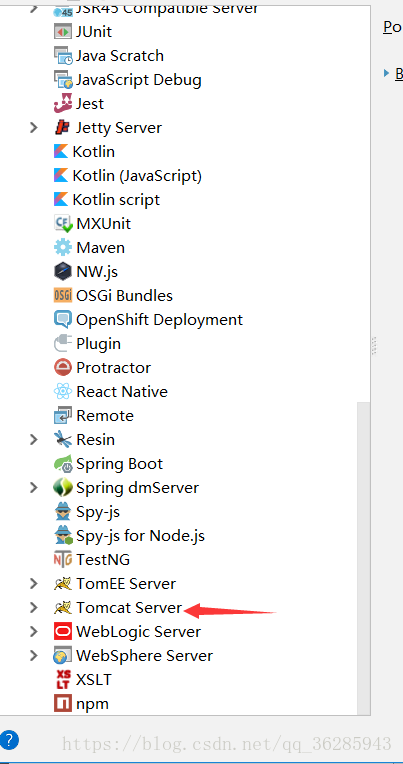The image size is (403, 764).
Task: Expand the TomEE Server node
Action: (34, 584)
